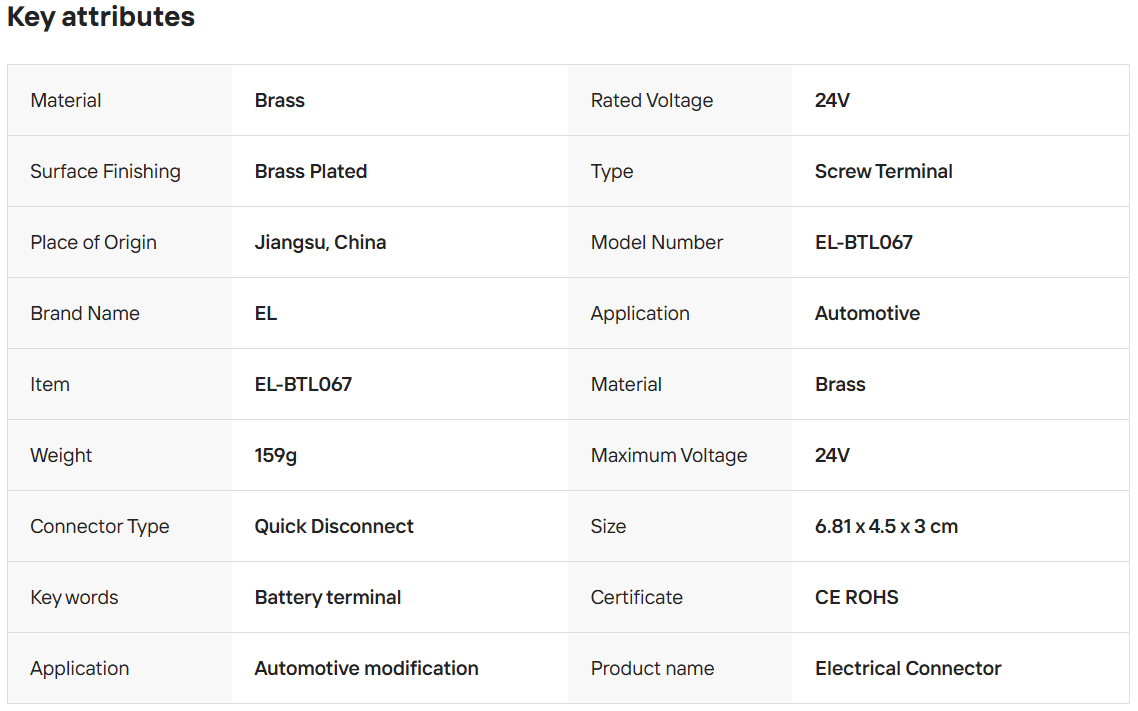Click the "Key attributes" heading
Image resolution: width=1138 pixels, height=711 pixels.
point(101,17)
